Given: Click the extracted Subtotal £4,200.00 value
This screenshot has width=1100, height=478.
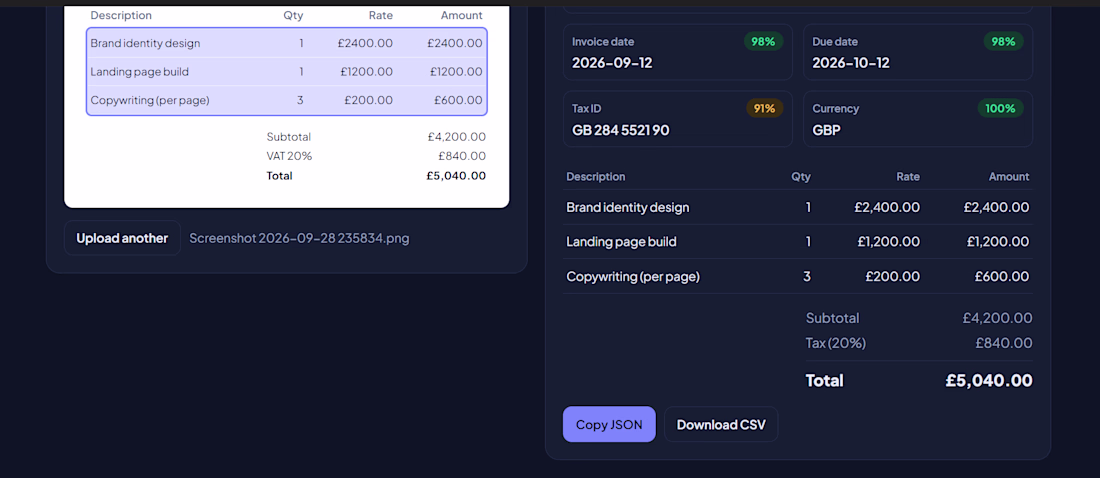Looking at the screenshot, I should point(997,318).
